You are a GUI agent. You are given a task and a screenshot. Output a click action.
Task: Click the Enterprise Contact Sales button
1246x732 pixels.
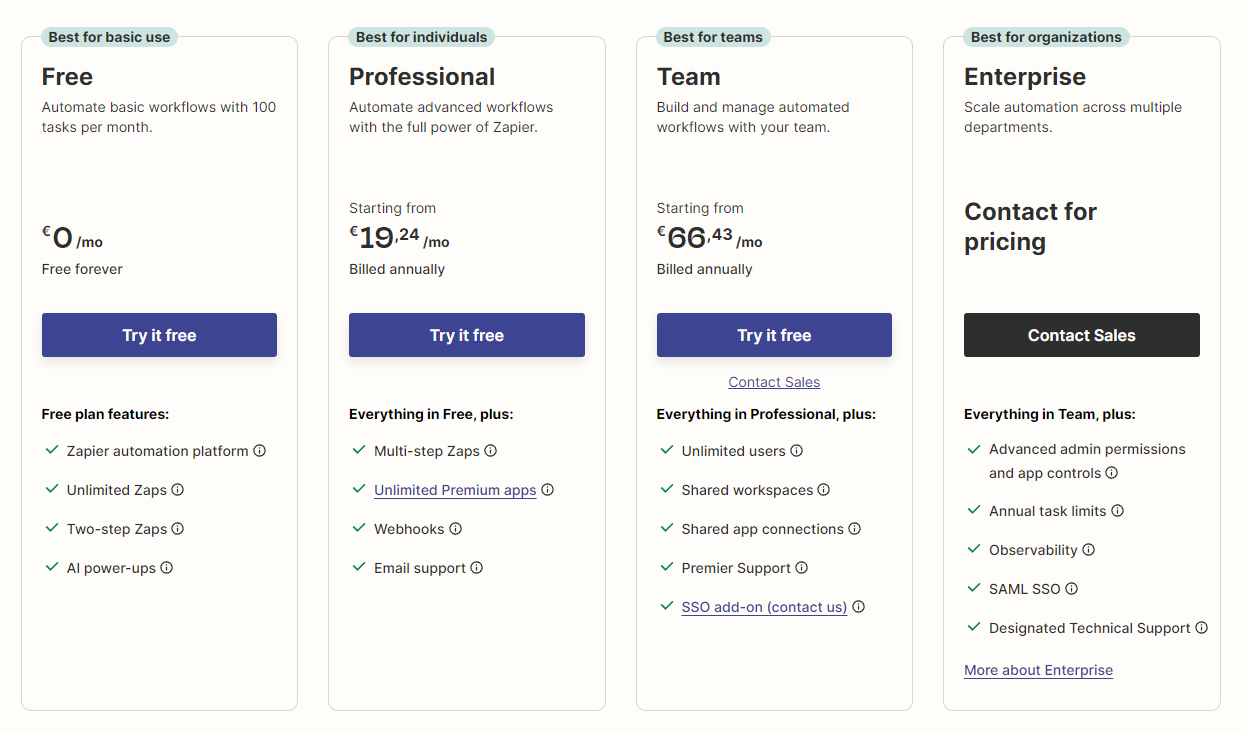point(1082,335)
